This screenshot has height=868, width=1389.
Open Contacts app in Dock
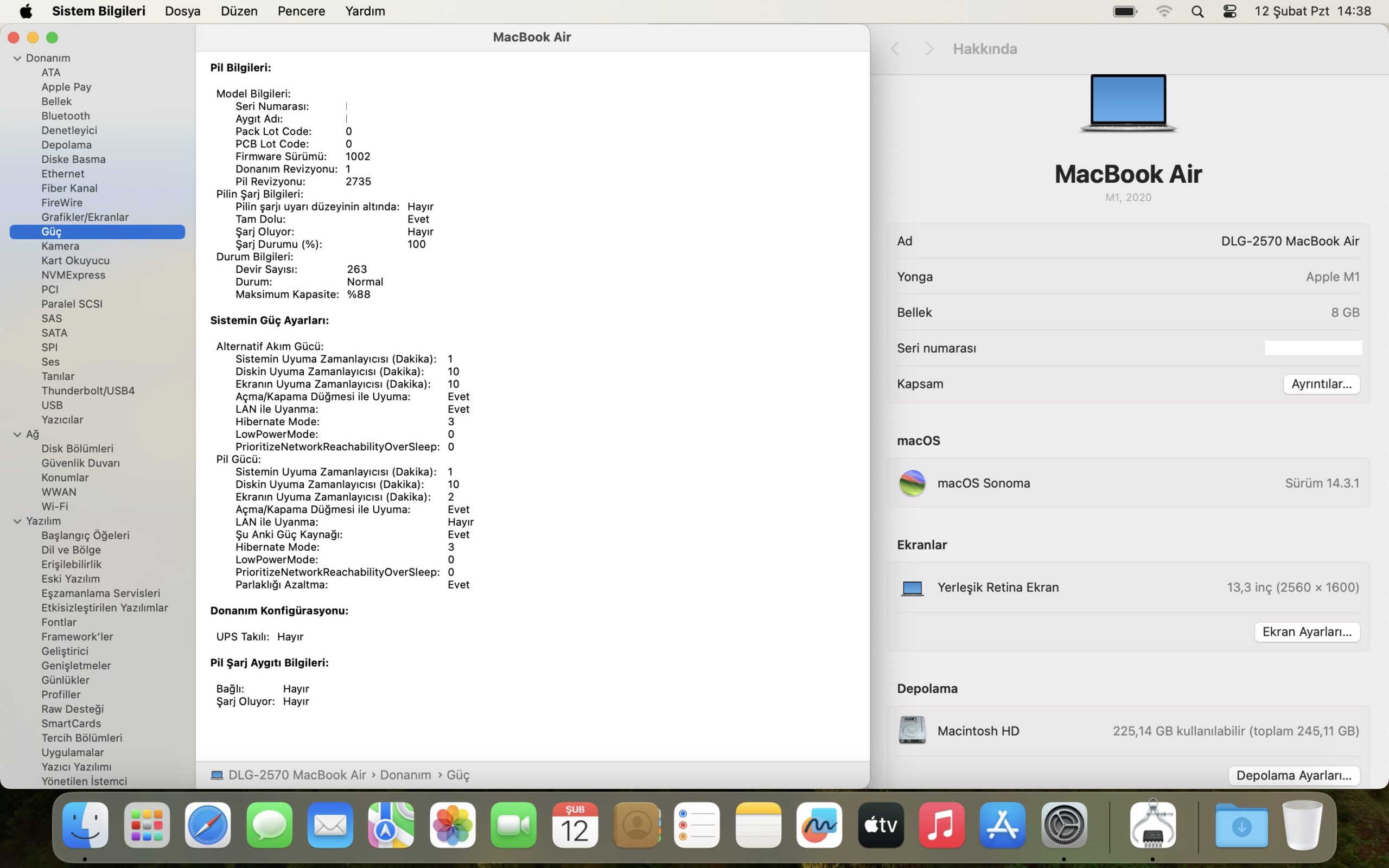click(x=636, y=825)
